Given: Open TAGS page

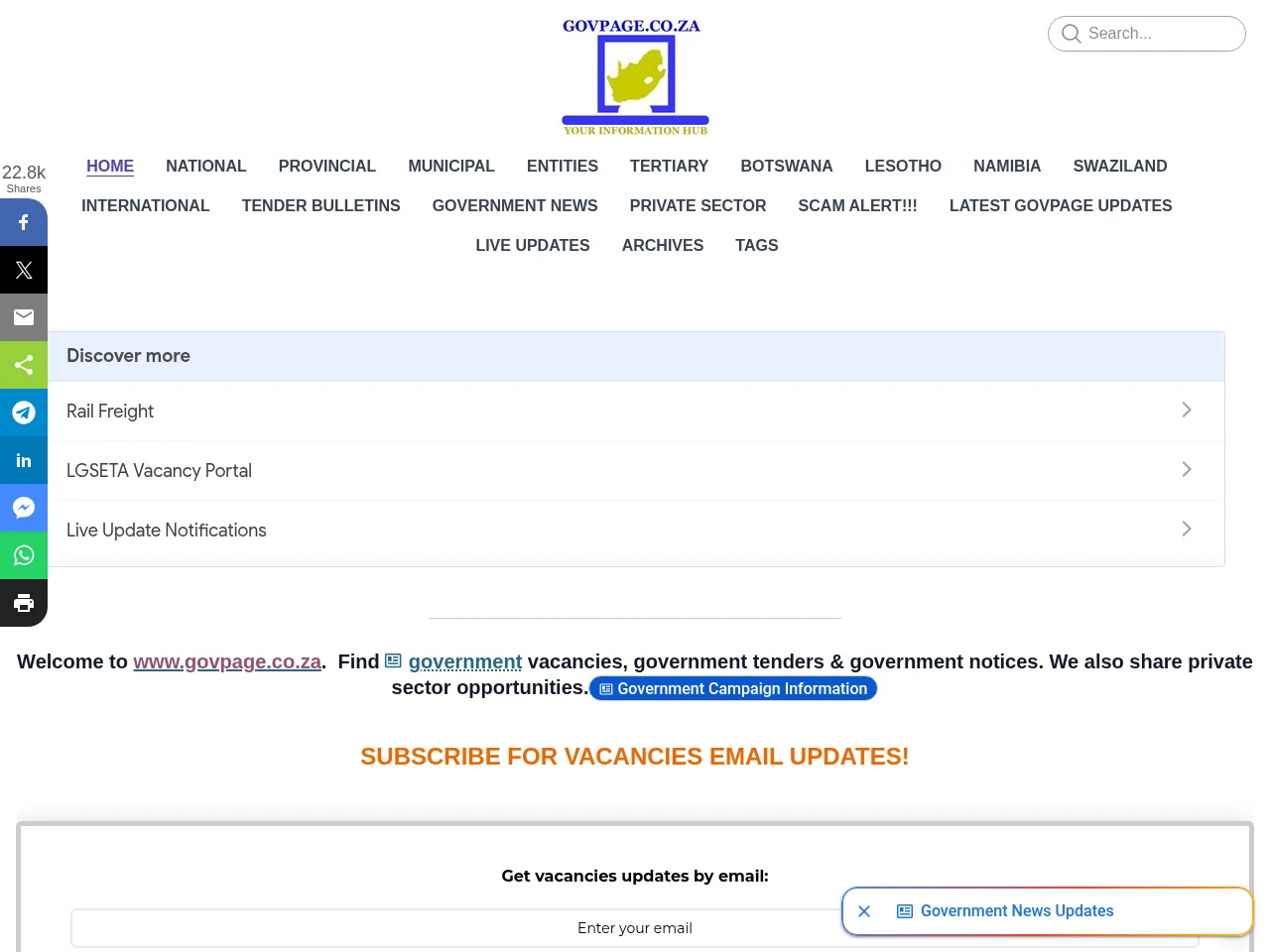Looking at the screenshot, I should tap(757, 245).
